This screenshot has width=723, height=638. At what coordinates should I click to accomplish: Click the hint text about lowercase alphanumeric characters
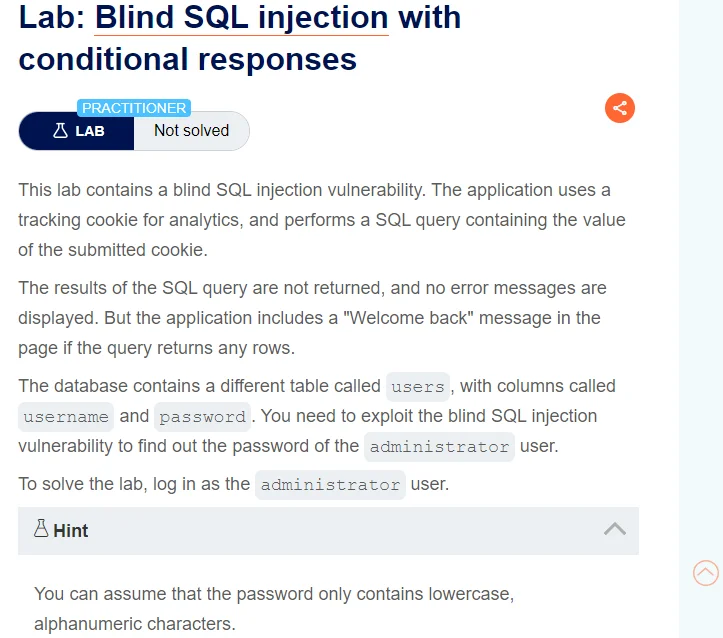(274, 608)
